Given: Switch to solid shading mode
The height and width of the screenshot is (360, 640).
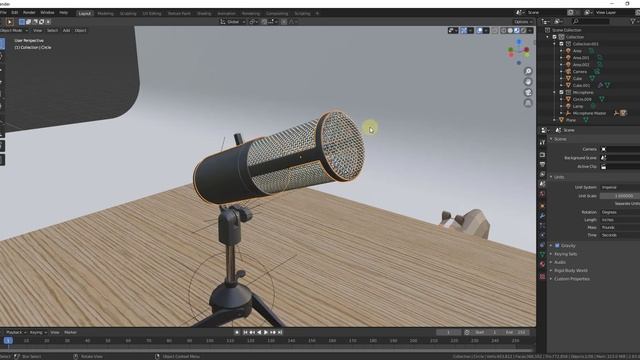Looking at the screenshot, I should pos(510,30).
